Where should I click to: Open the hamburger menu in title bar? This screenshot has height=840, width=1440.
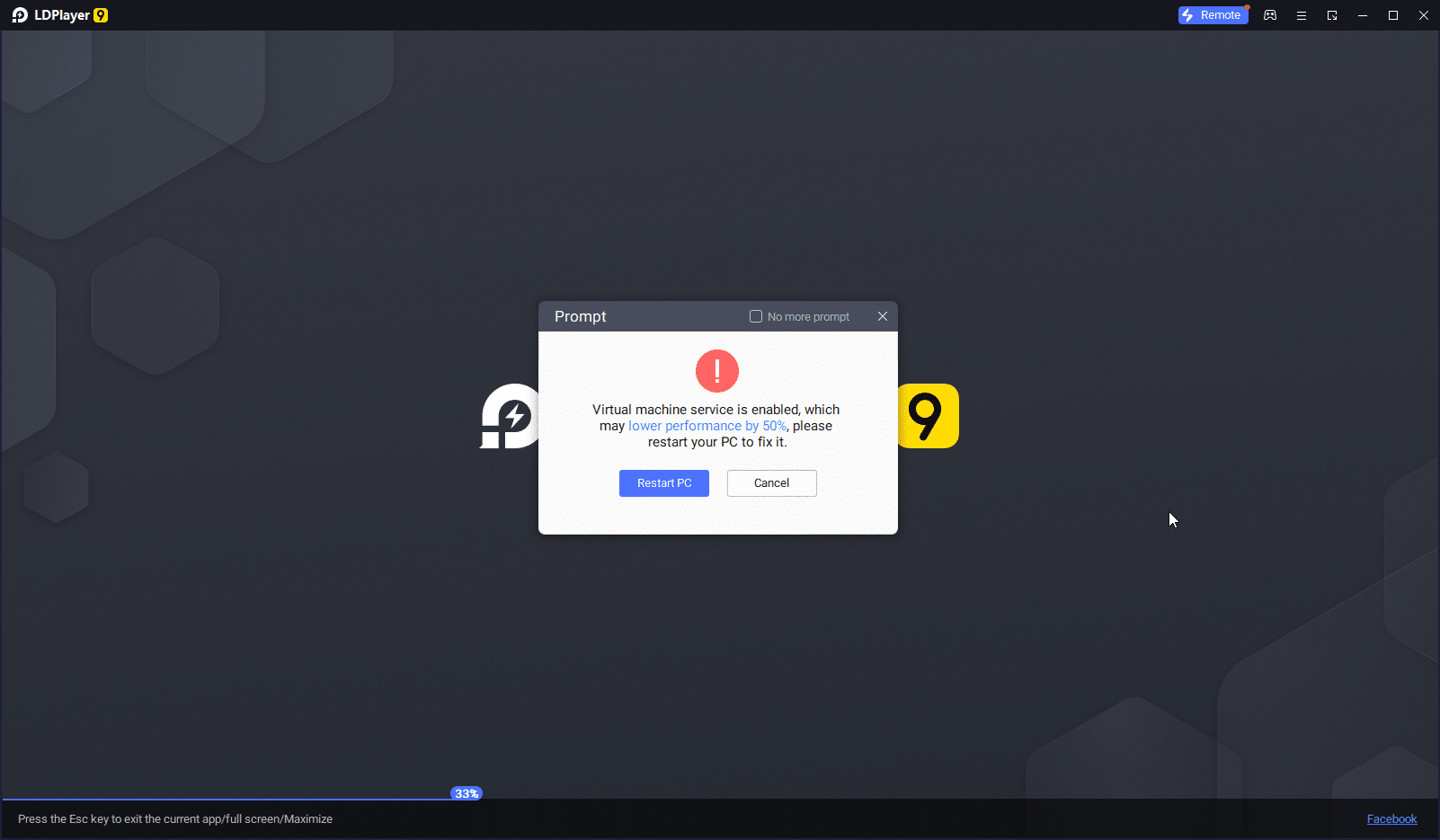1301,15
